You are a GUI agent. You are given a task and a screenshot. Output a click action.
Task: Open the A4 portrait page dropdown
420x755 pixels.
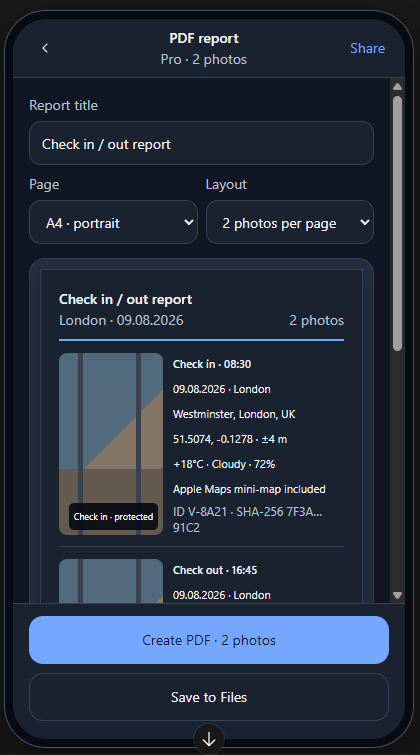(x=113, y=222)
